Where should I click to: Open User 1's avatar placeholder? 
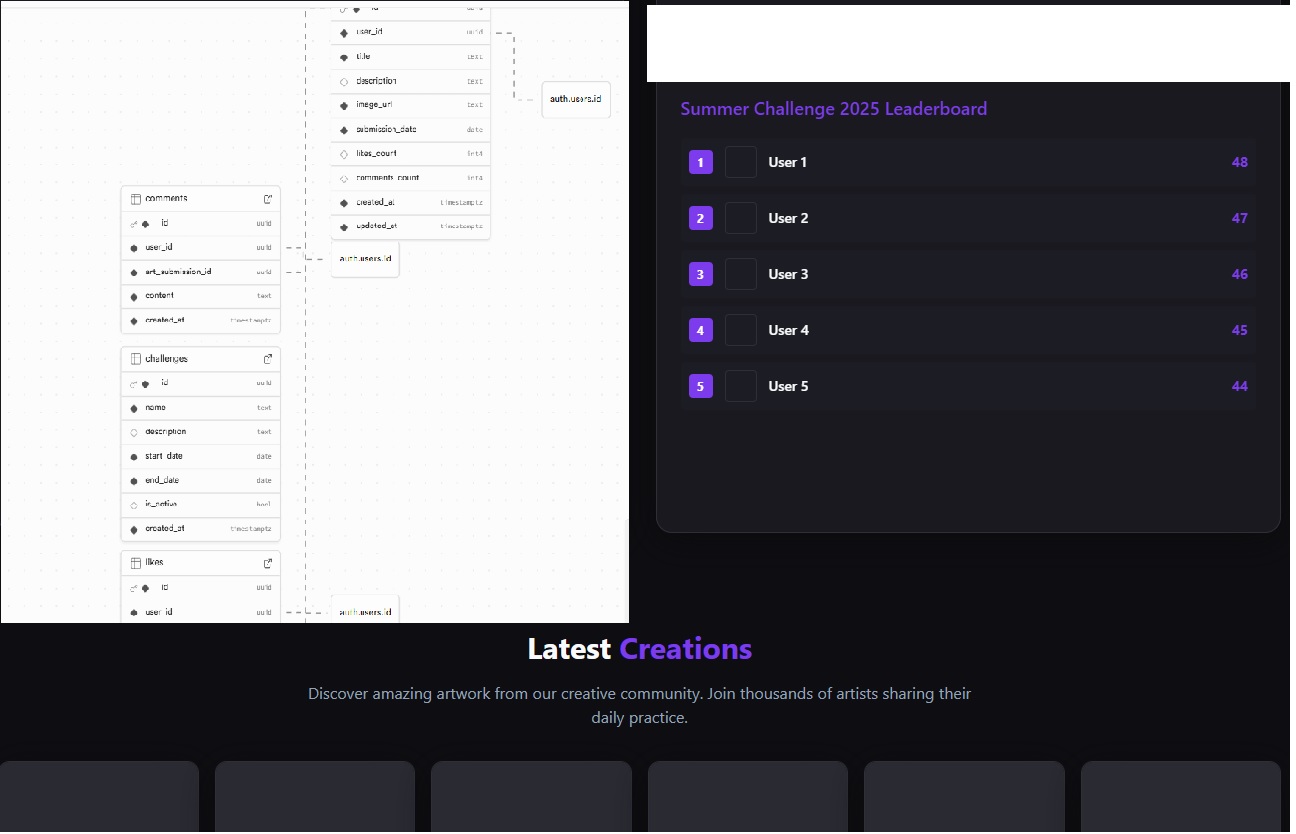tap(741, 162)
